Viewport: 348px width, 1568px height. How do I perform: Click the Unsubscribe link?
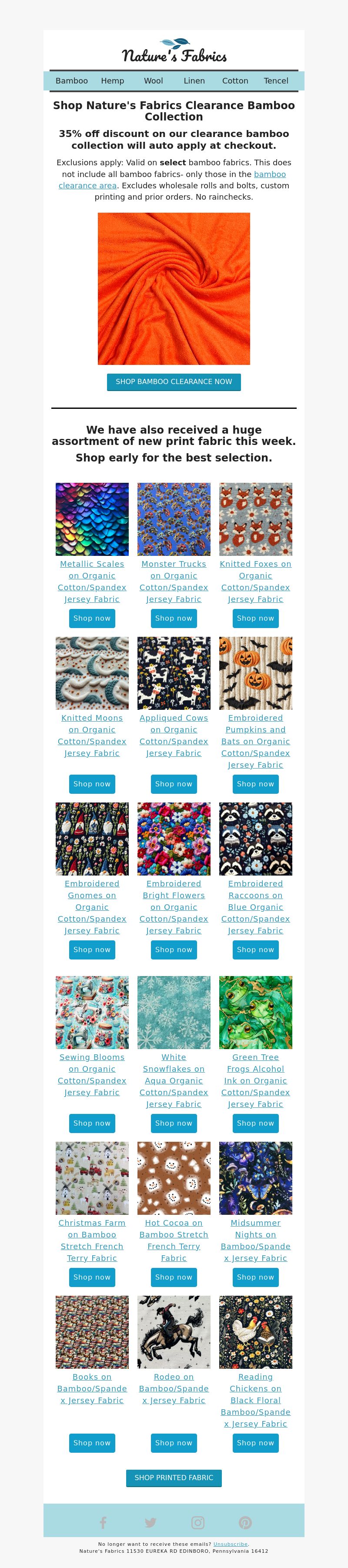231,1544
